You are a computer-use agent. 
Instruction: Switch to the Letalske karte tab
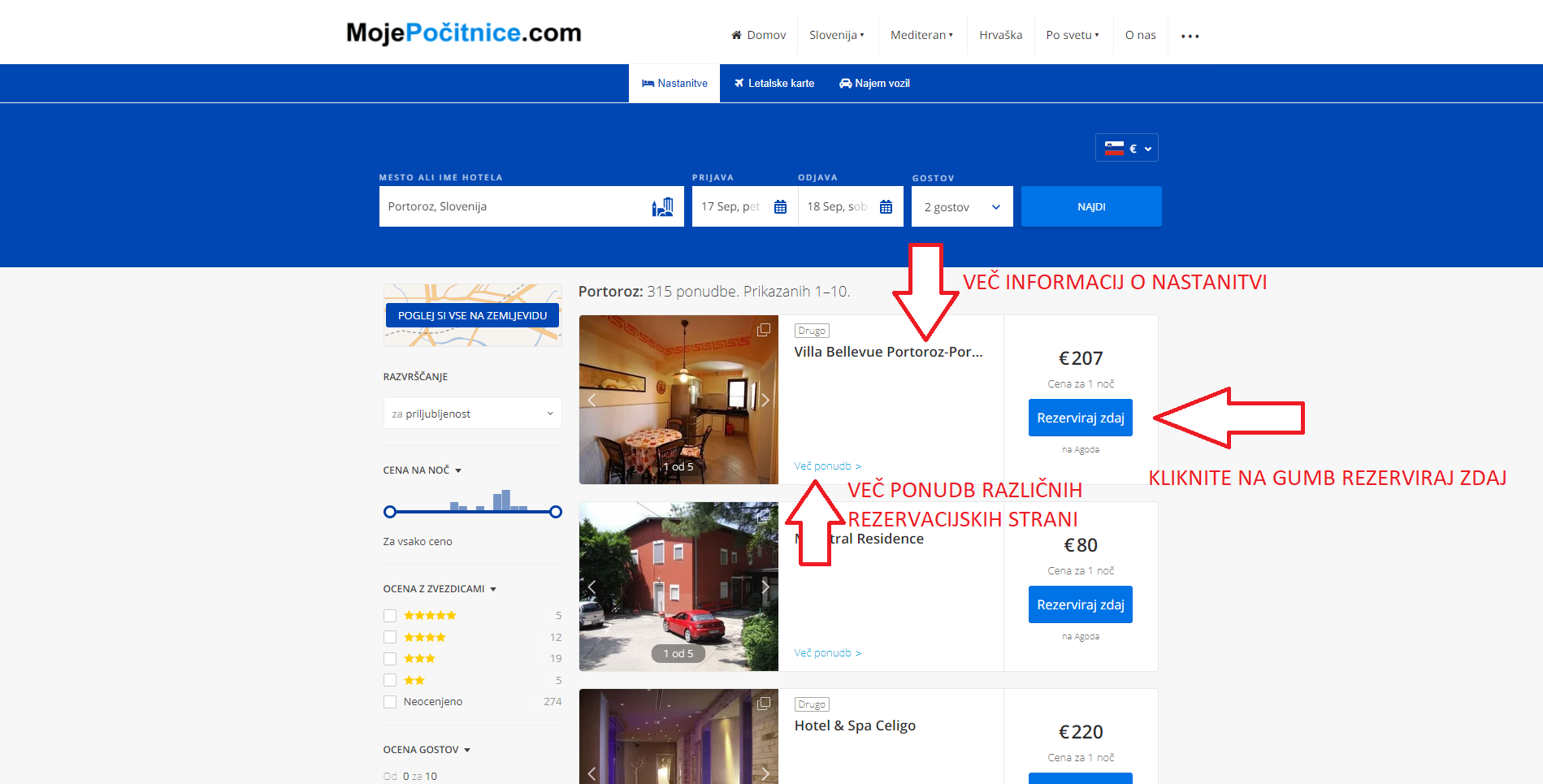(x=774, y=83)
